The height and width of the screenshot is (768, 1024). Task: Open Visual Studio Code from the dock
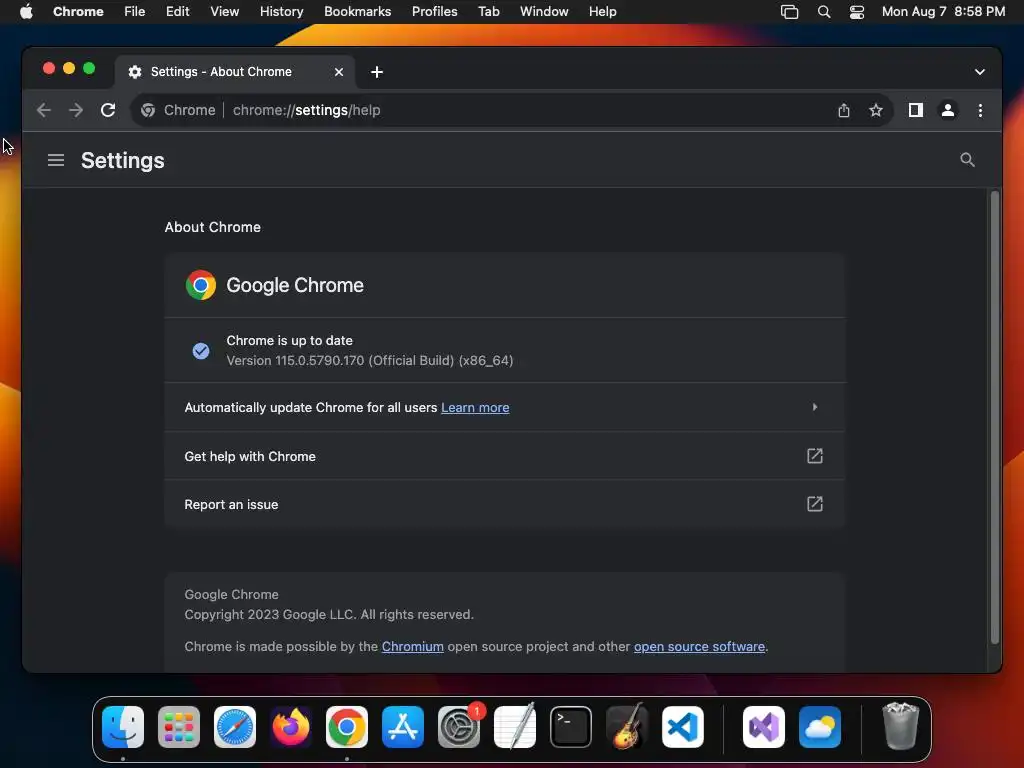682,726
